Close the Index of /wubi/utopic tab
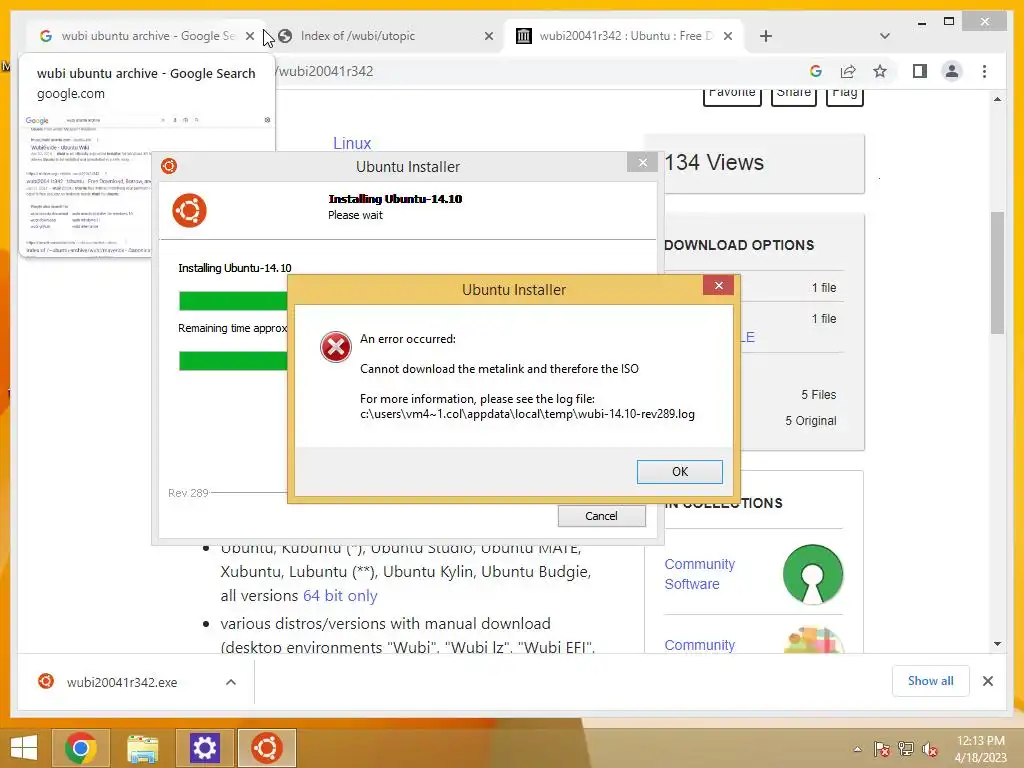The width and height of the screenshot is (1024, 768). tap(488, 36)
